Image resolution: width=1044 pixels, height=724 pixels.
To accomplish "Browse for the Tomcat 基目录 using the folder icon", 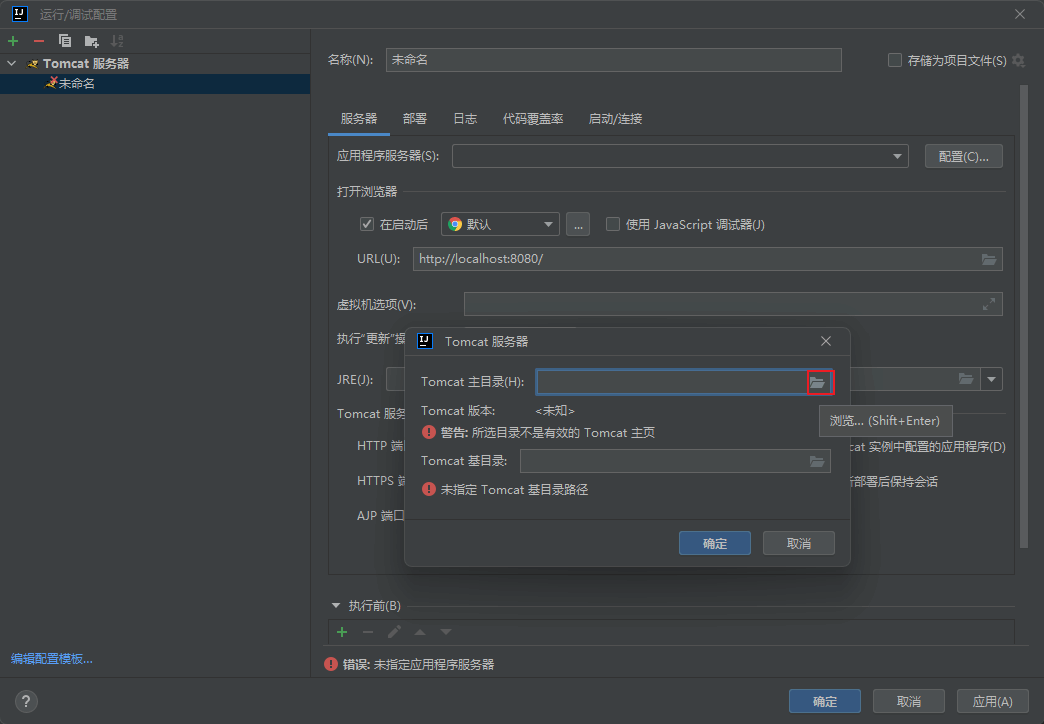I will tap(817, 461).
